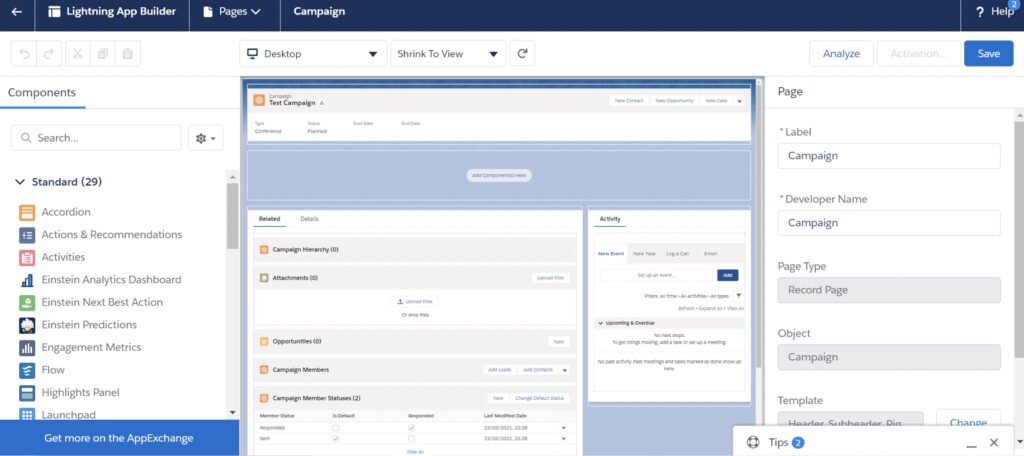Click the Analyze button

(841, 54)
